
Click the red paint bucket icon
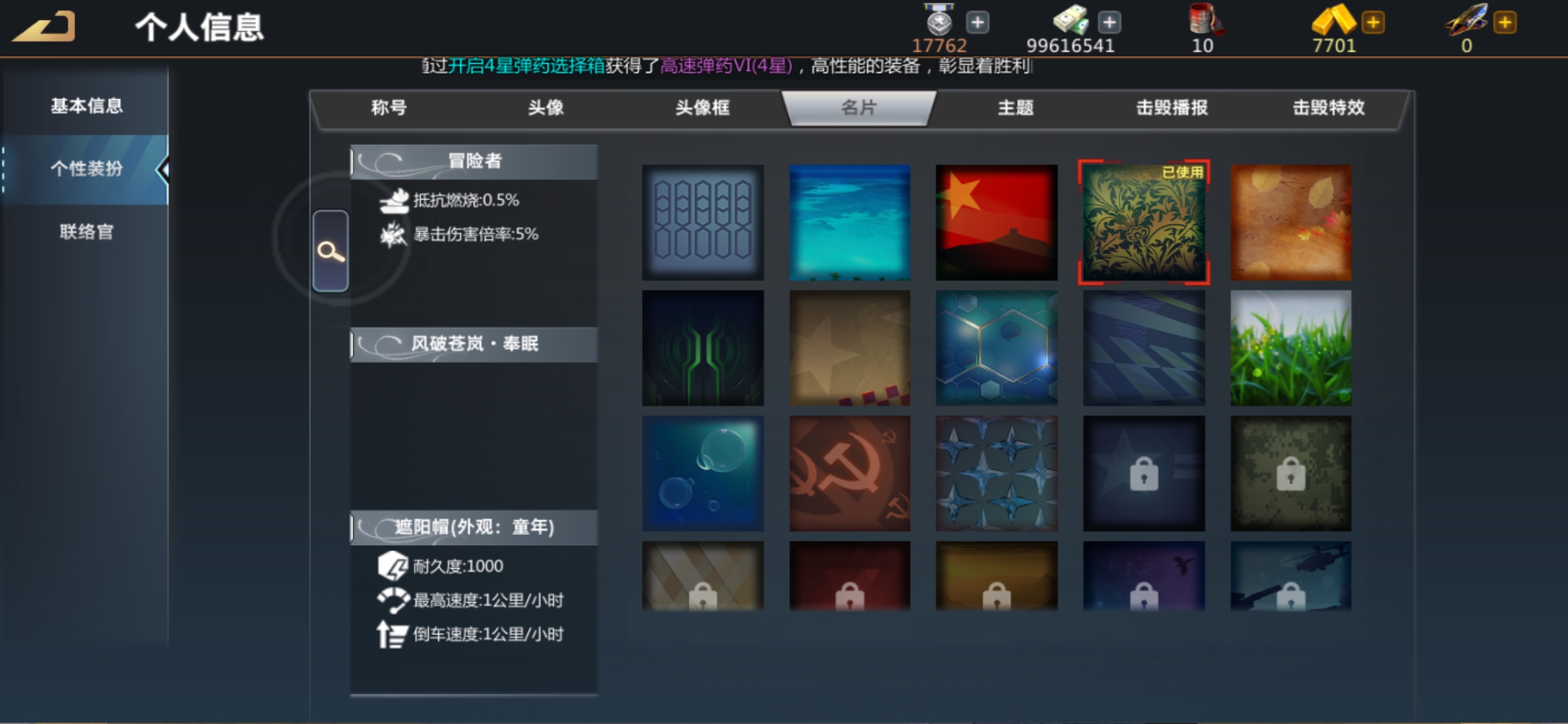pyautogui.click(x=1205, y=20)
